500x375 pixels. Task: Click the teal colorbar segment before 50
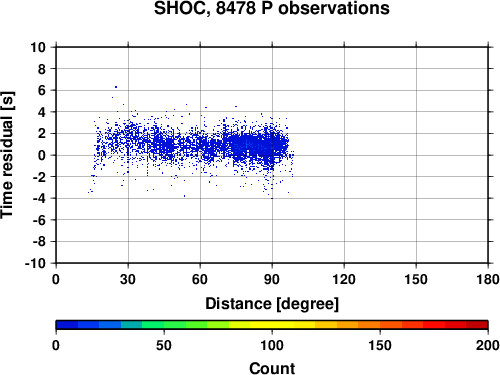pos(132,325)
